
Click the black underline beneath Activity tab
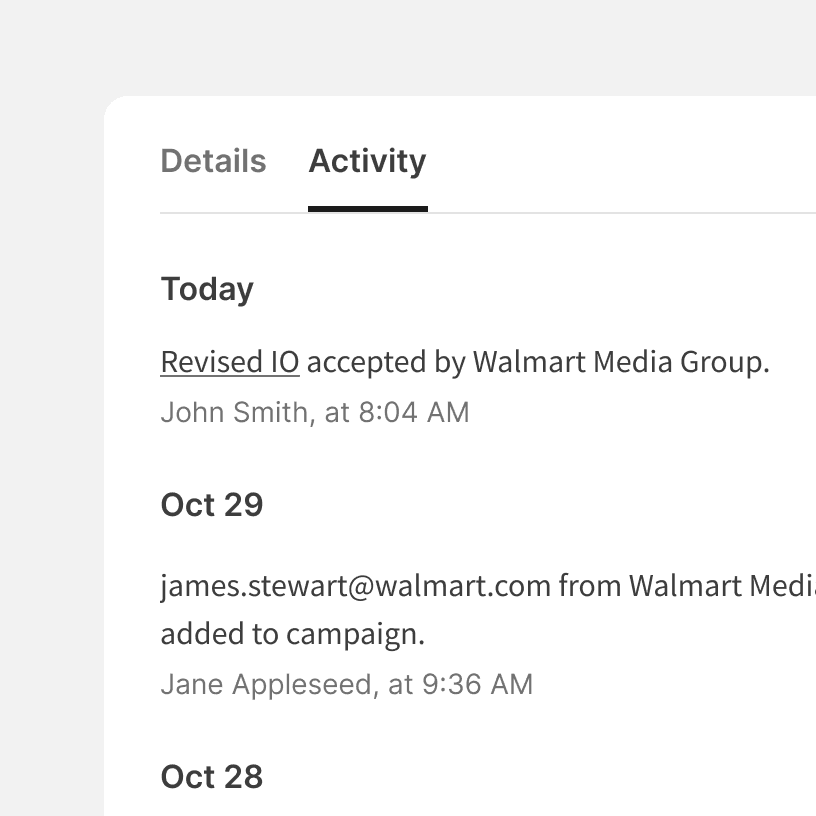(x=367, y=209)
